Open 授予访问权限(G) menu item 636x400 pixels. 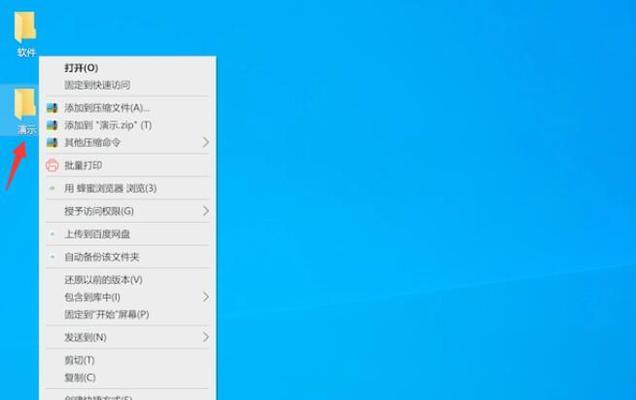(127, 211)
